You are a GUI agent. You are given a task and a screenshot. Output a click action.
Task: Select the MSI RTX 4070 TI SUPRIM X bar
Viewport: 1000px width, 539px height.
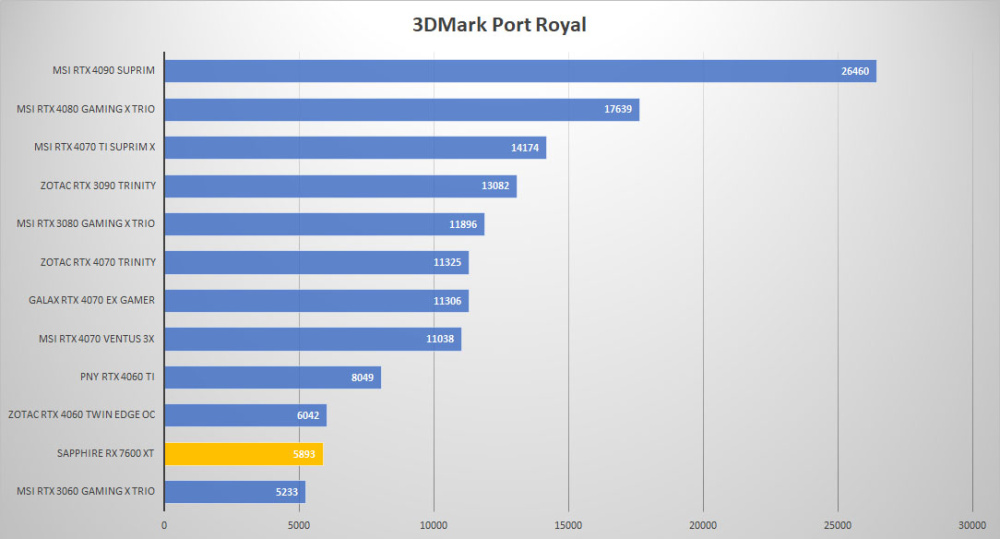point(355,147)
